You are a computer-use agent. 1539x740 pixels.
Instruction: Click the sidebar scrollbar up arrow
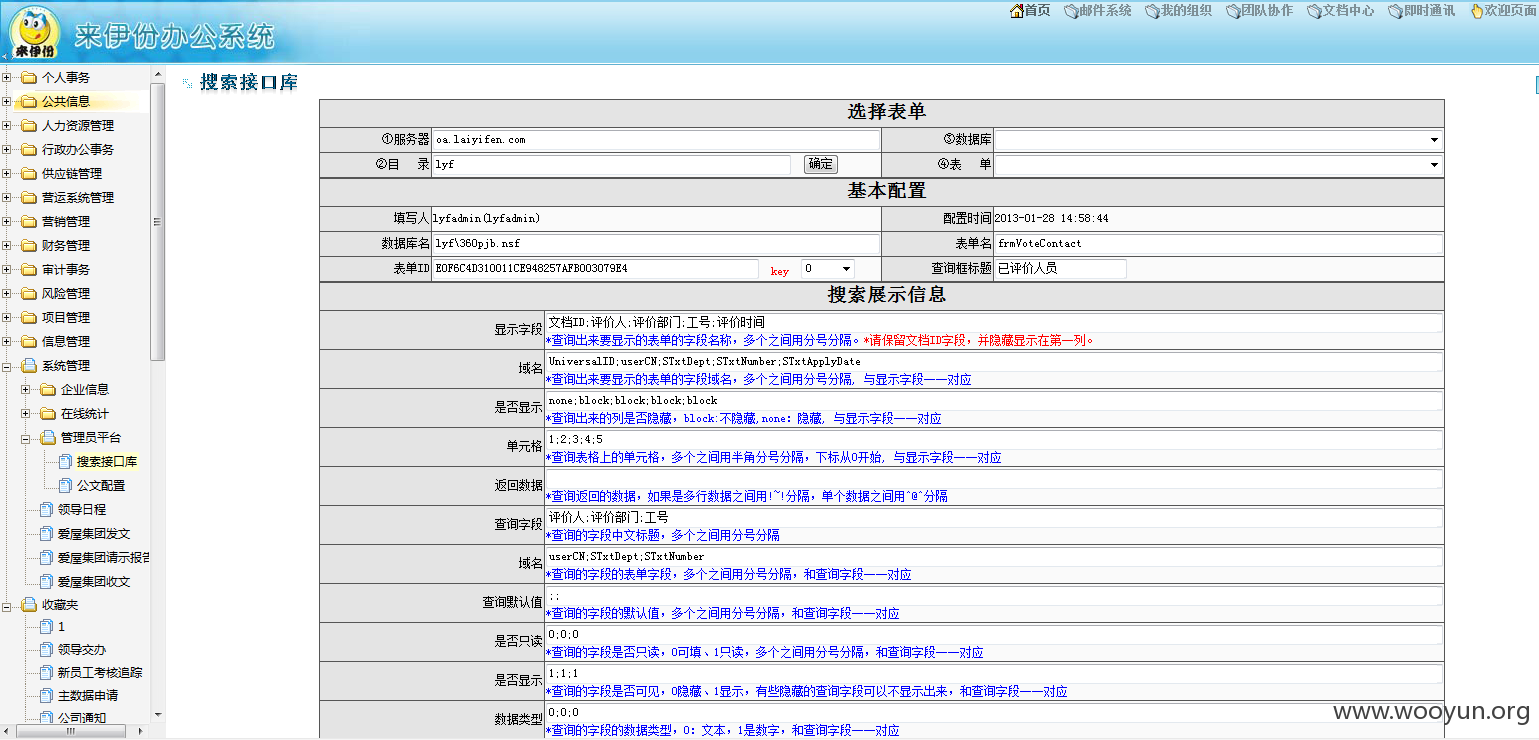tap(157, 74)
